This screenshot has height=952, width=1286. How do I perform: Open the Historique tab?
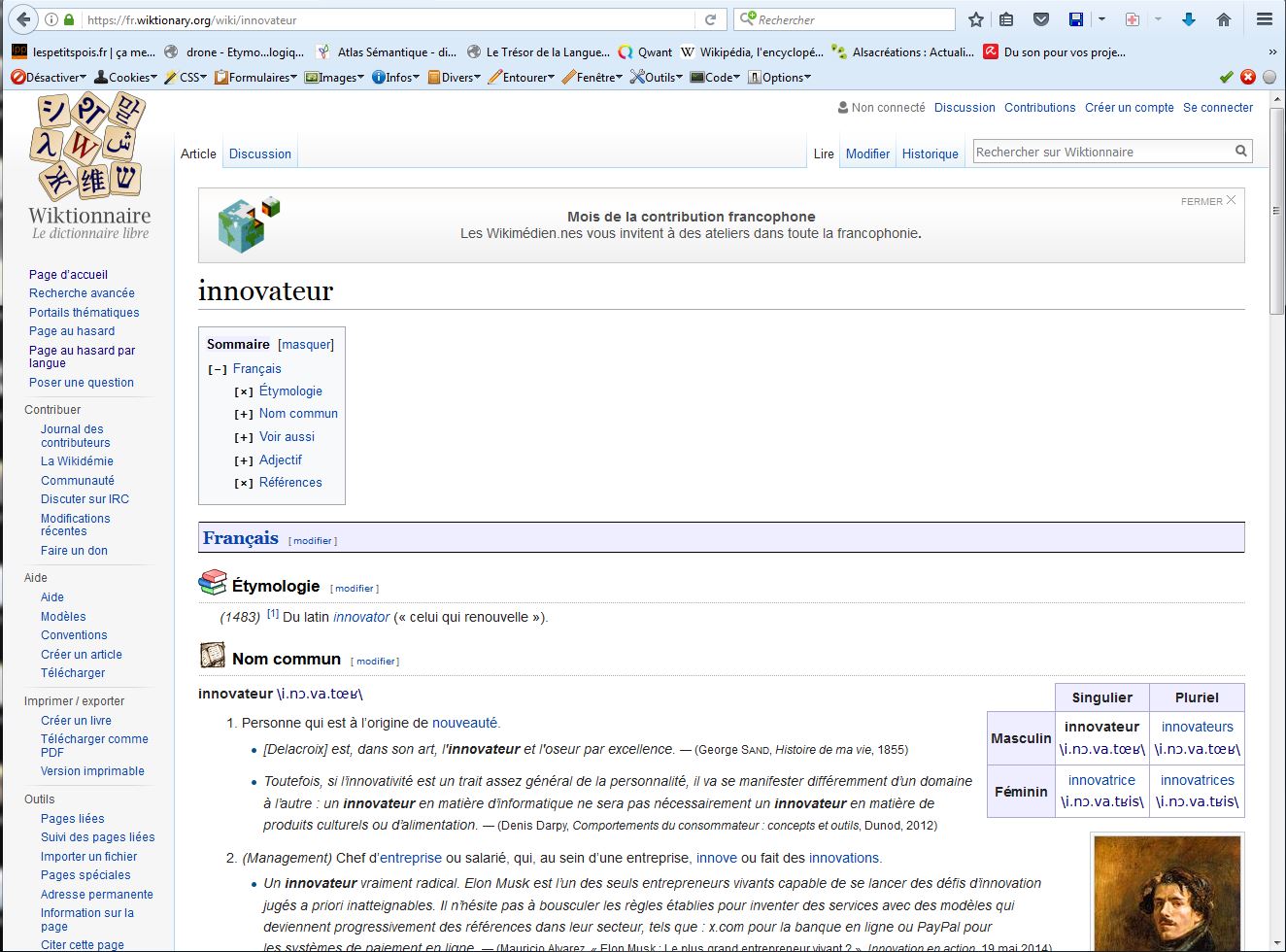[930, 153]
